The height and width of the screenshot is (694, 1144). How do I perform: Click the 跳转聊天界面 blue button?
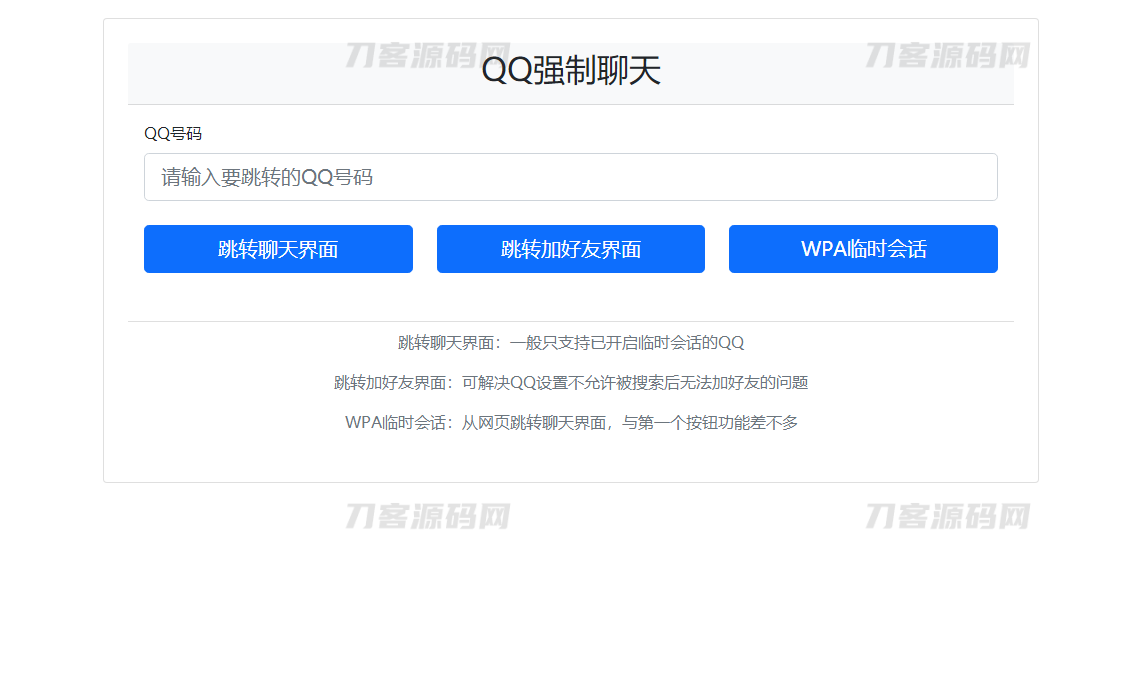coord(278,249)
